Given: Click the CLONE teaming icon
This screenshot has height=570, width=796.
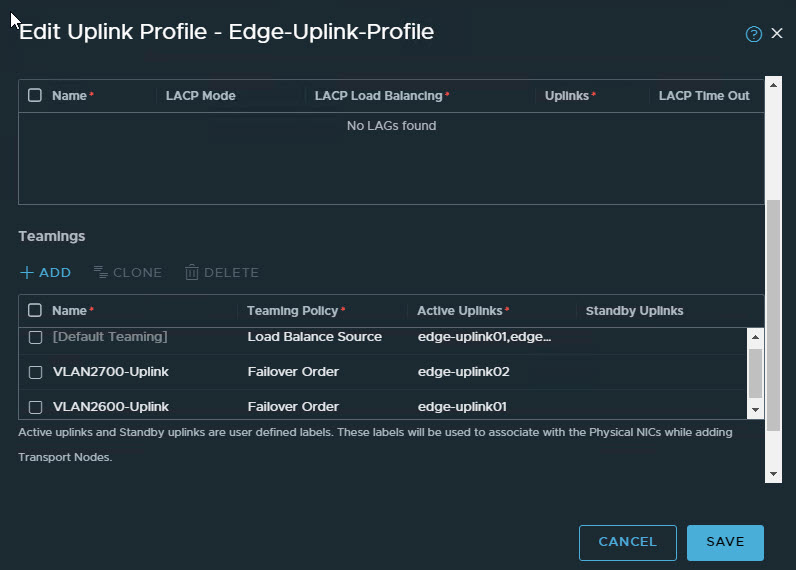Looking at the screenshot, I should [x=100, y=273].
